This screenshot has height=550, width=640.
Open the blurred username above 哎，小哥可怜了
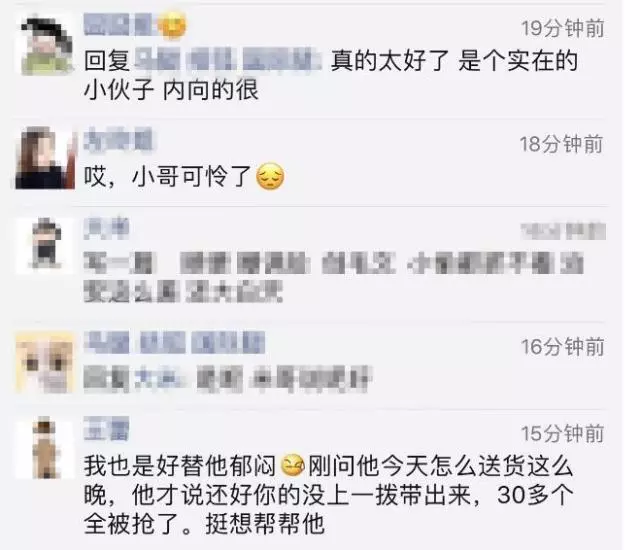point(118,140)
